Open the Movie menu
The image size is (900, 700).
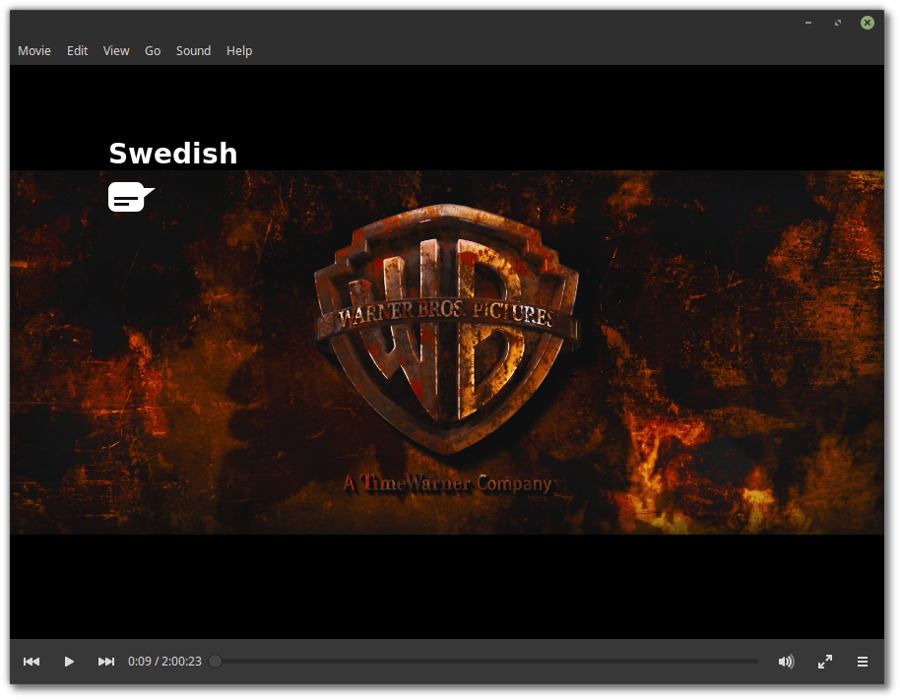coord(34,50)
